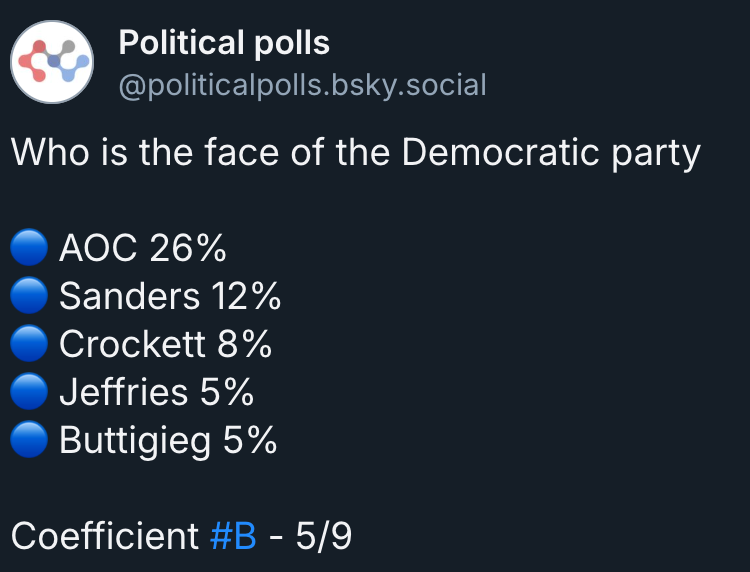Screen dimensions: 750x572
Task: Open the Political polls profile avatar
Action: click(52, 62)
